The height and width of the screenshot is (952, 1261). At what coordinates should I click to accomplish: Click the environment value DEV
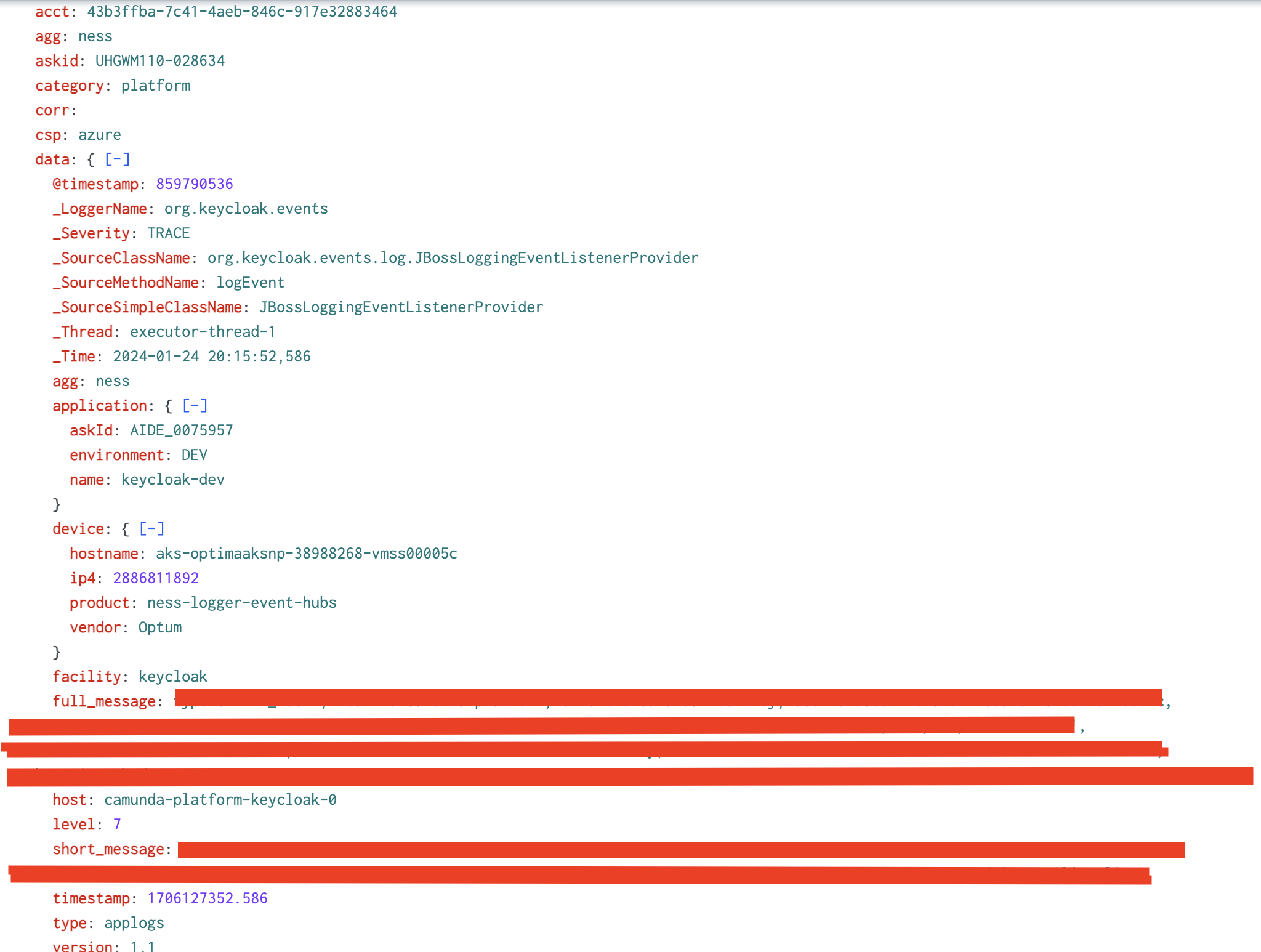click(x=195, y=455)
